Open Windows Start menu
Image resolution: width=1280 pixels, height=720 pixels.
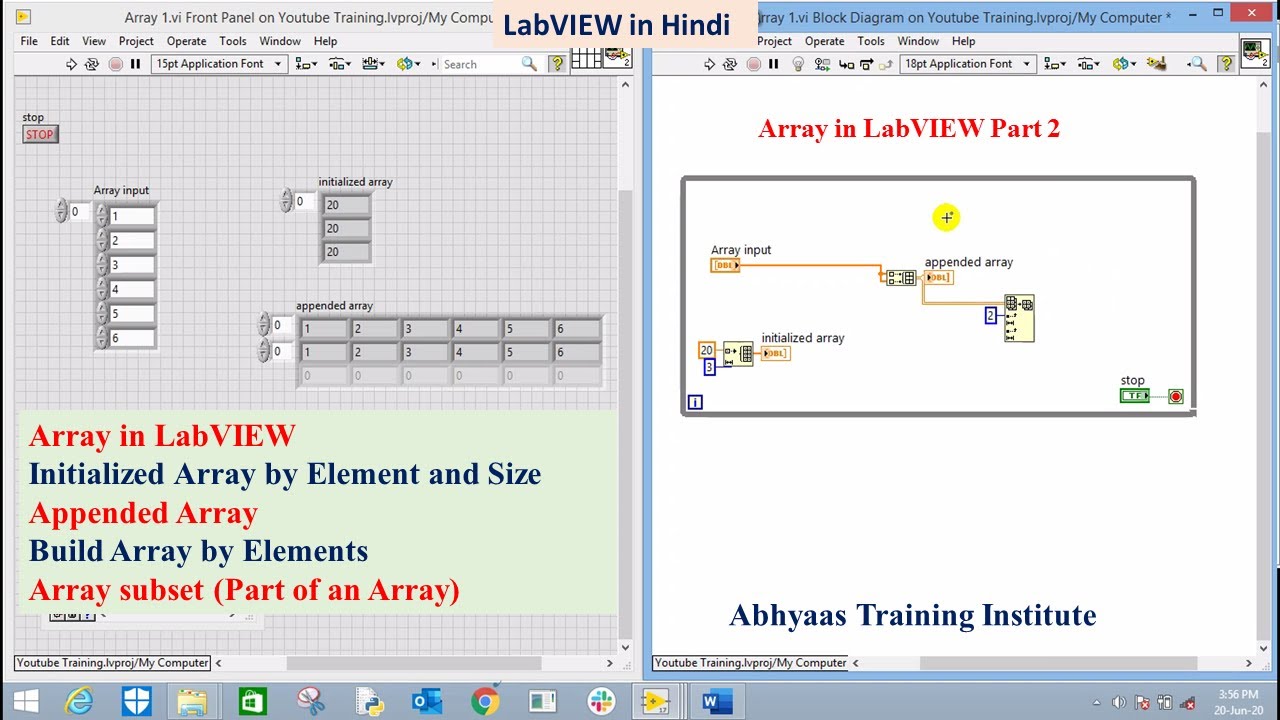coord(26,701)
